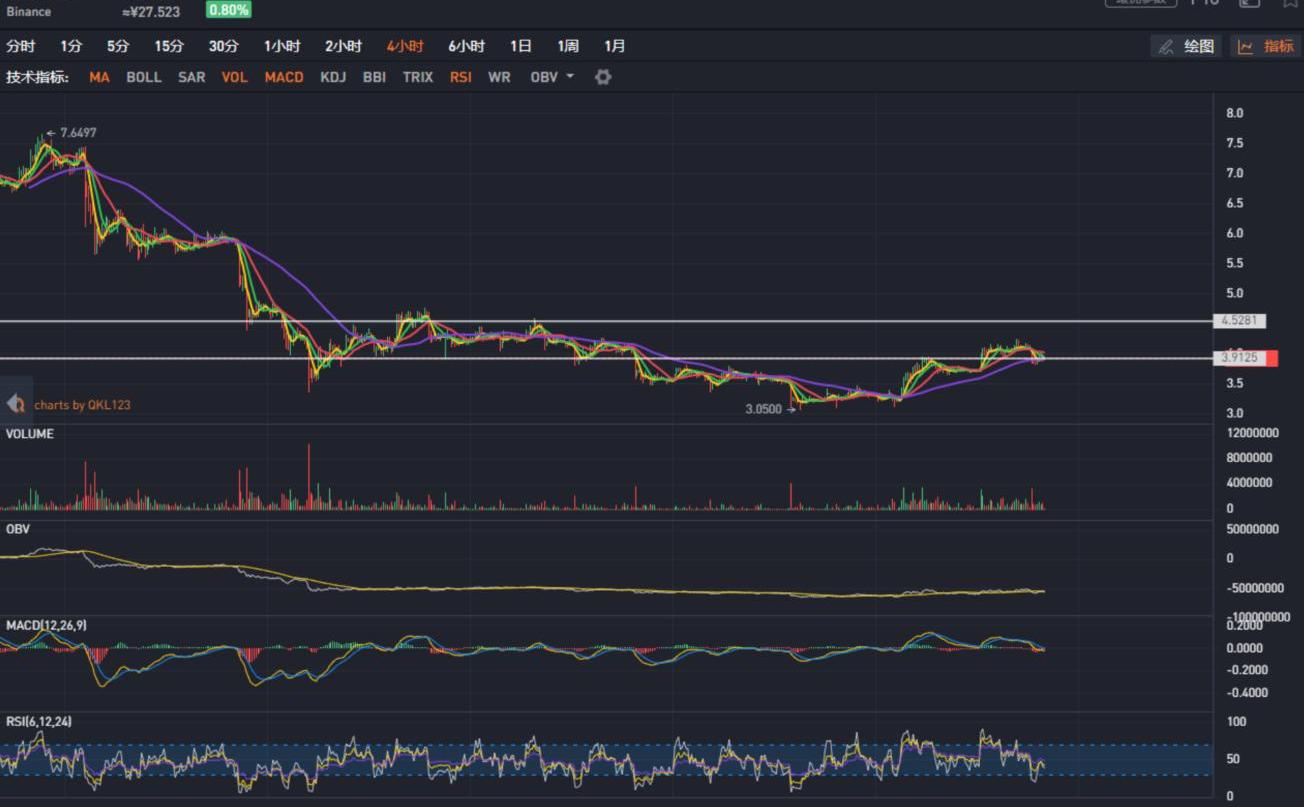Click the 7.6497 high price marker

coord(77,133)
